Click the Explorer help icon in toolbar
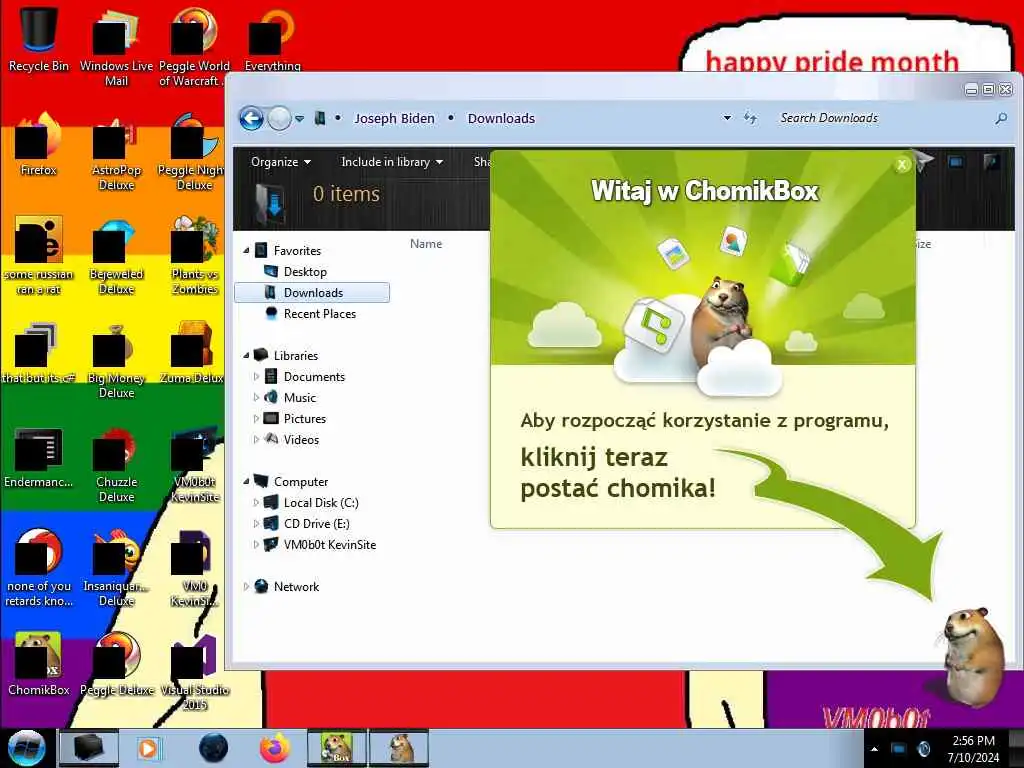Image resolution: width=1024 pixels, height=768 pixels. tap(991, 162)
